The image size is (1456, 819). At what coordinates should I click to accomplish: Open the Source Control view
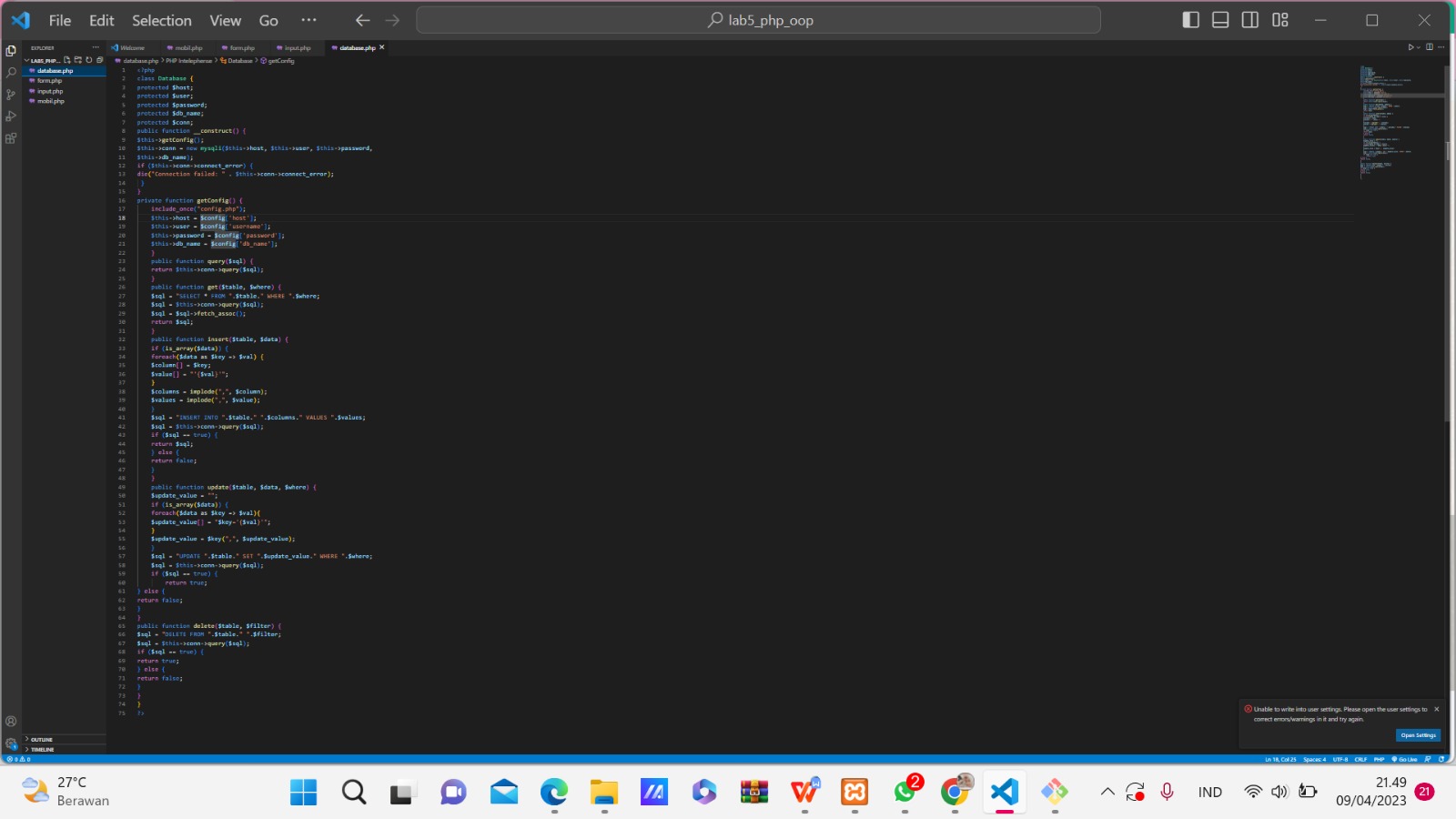11,94
